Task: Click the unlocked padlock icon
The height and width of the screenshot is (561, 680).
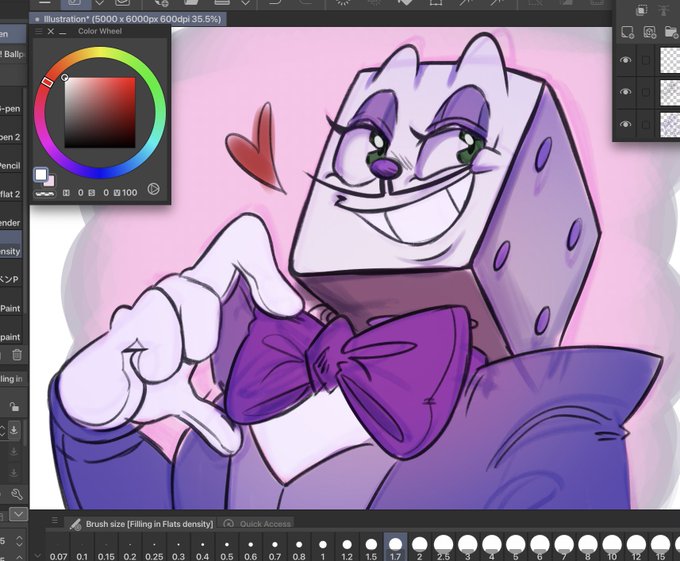Action: [14, 407]
